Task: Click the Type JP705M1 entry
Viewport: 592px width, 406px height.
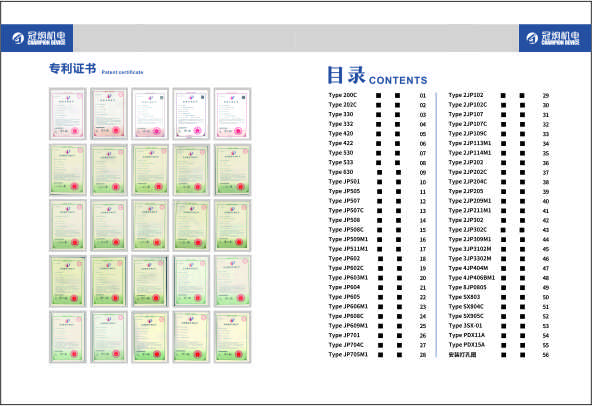Action: (x=348, y=355)
